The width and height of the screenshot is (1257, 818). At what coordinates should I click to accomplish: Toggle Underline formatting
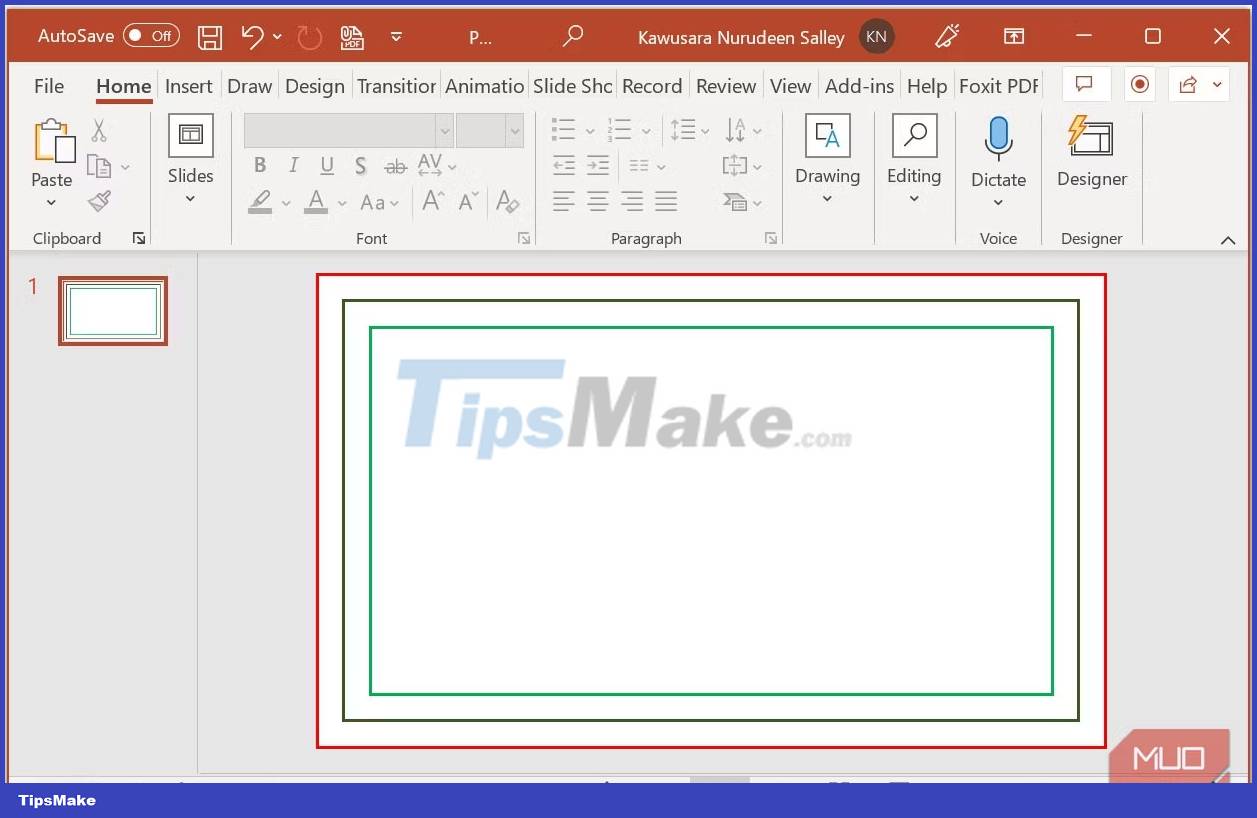[326, 165]
